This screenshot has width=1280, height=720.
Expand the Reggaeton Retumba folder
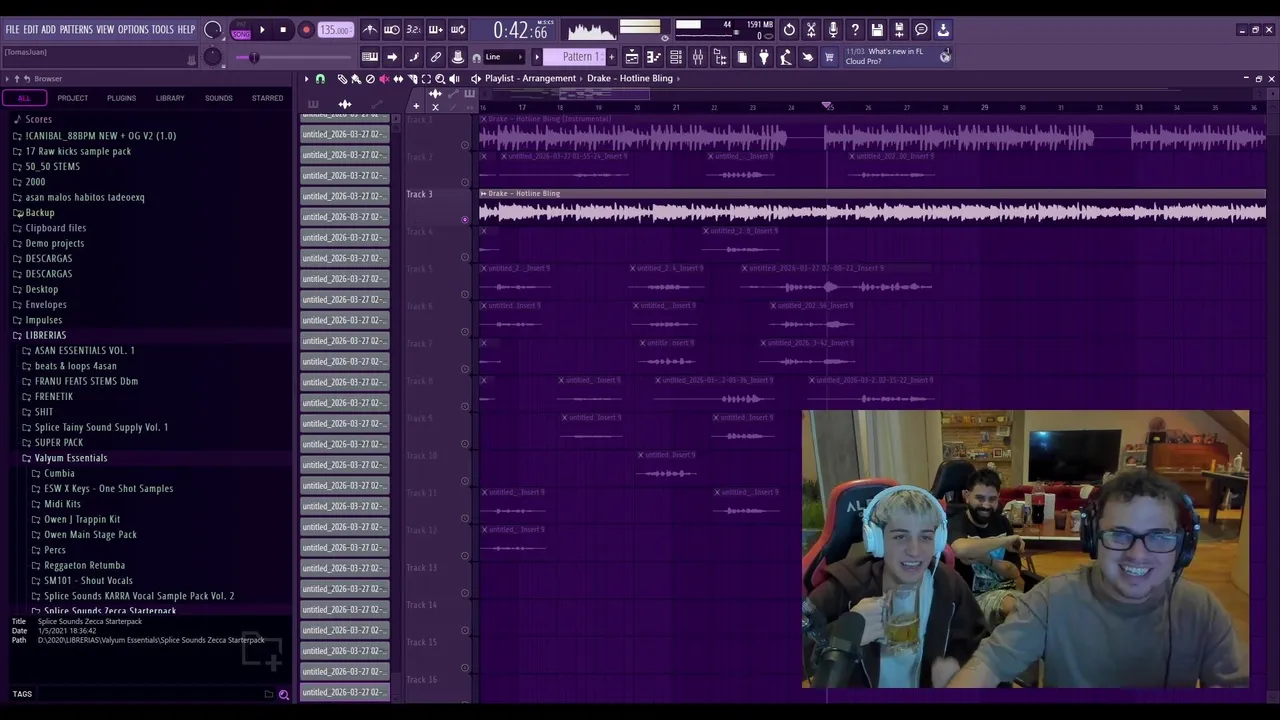(84, 565)
